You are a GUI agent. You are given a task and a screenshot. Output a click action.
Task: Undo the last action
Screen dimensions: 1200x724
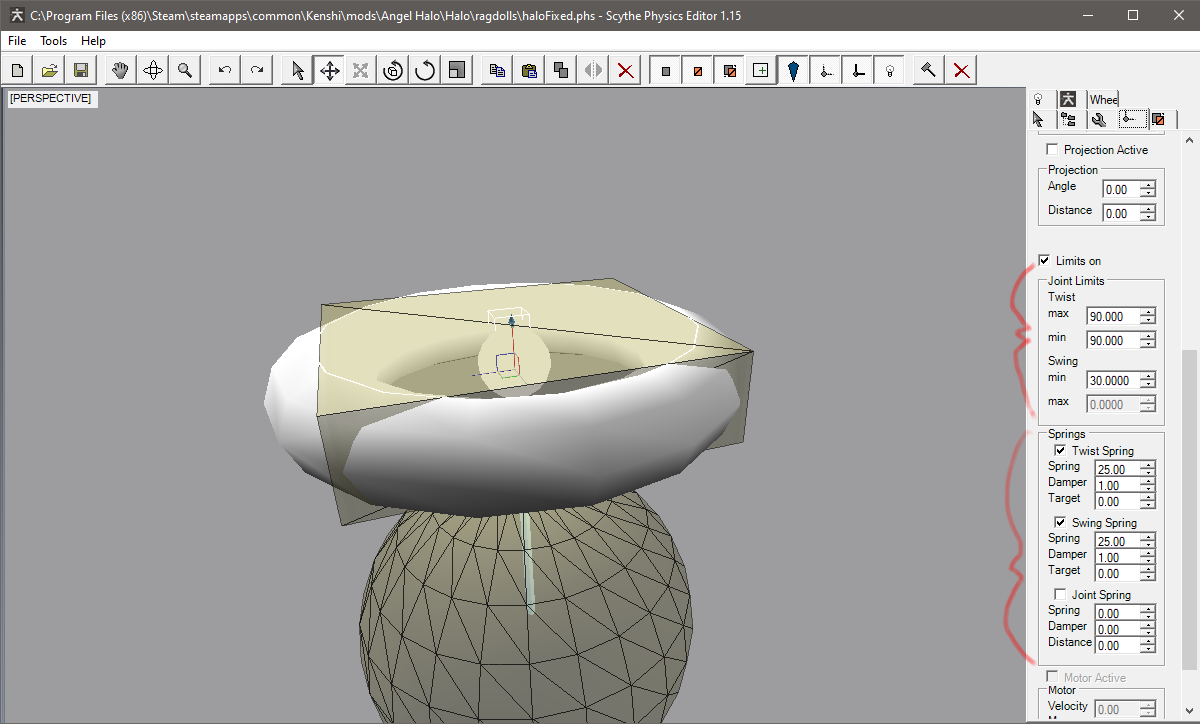click(225, 70)
